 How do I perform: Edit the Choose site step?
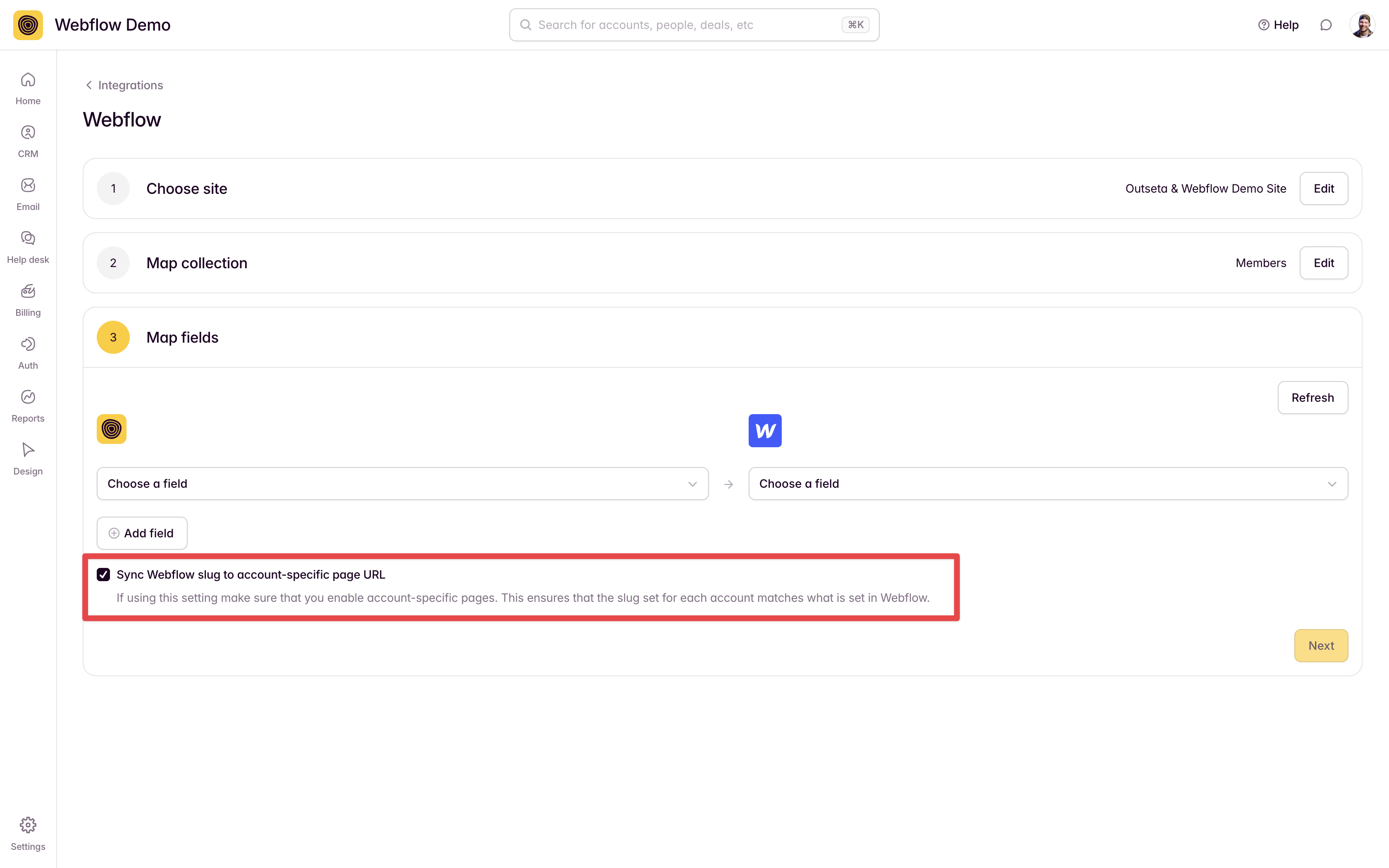click(1324, 188)
